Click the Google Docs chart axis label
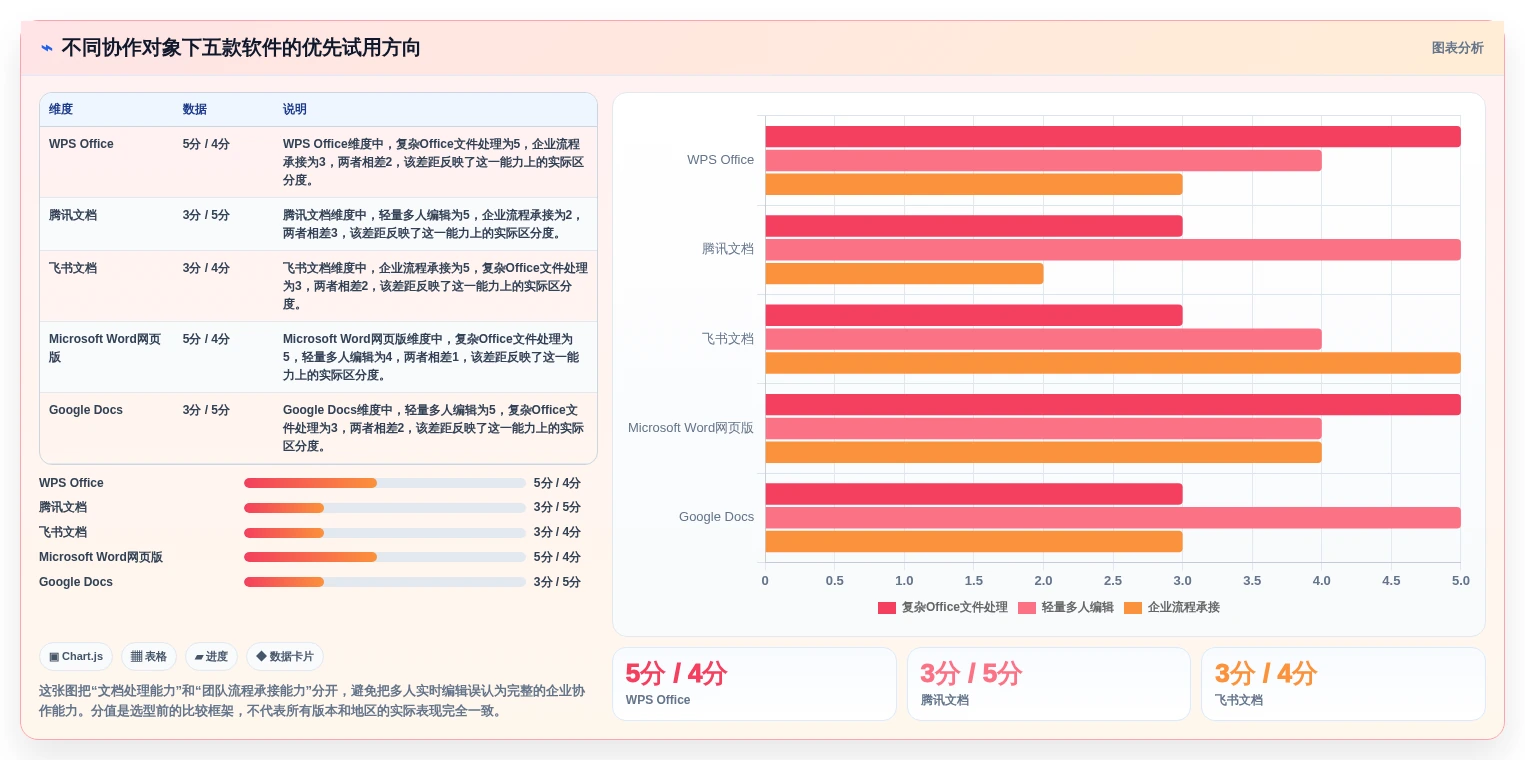 [x=716, y=517]
